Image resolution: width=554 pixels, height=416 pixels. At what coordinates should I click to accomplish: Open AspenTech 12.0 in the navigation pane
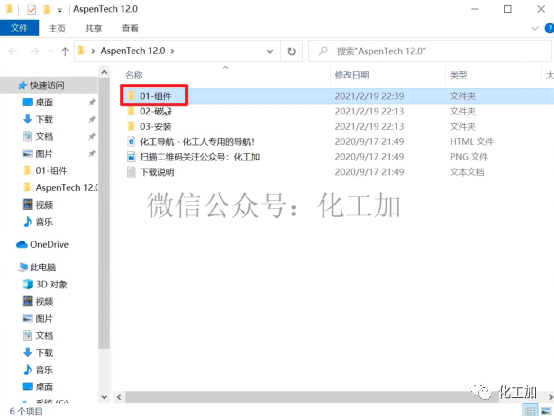click(66, 188)
